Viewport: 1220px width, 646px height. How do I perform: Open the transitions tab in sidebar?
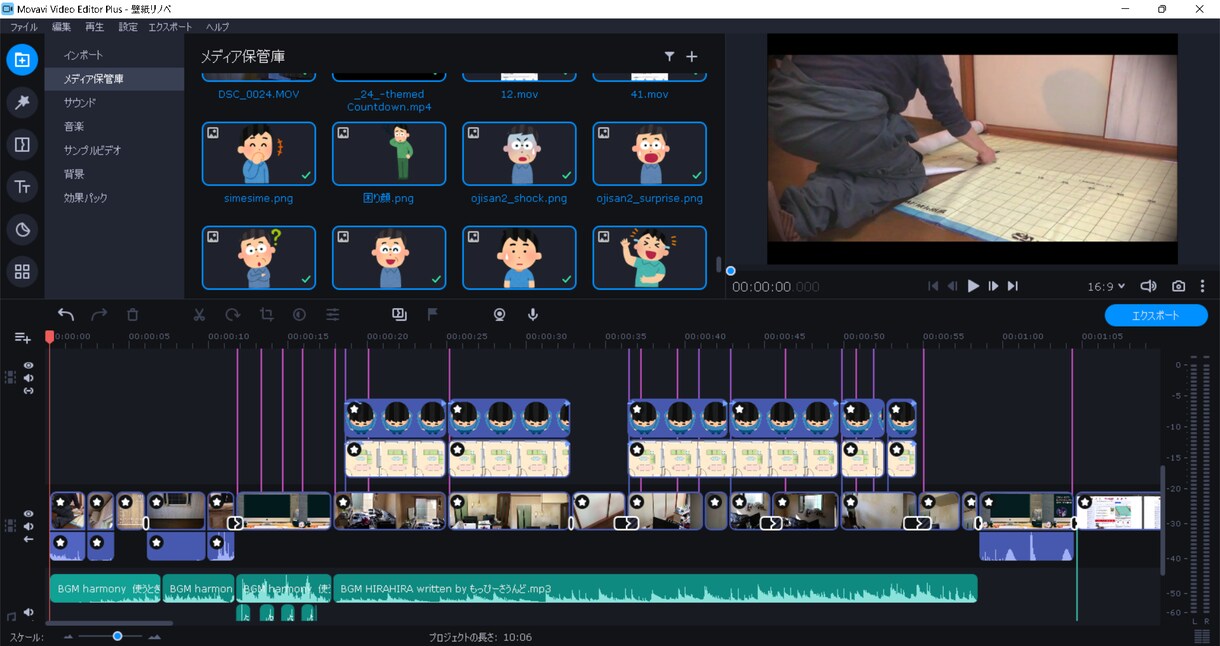point(22,144)
